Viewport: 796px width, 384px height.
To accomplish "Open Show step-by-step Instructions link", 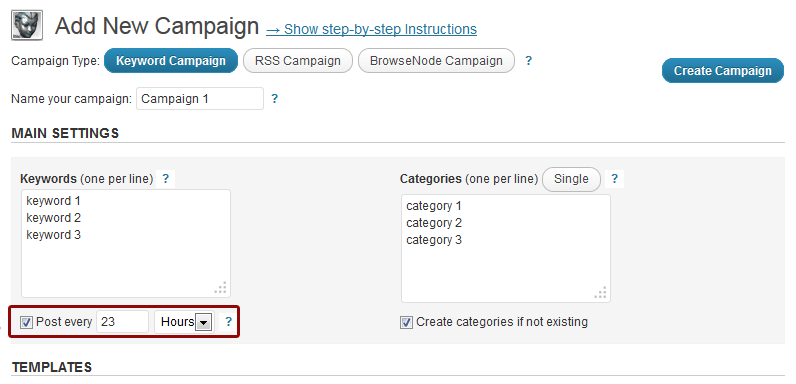I will coord(372,29).
